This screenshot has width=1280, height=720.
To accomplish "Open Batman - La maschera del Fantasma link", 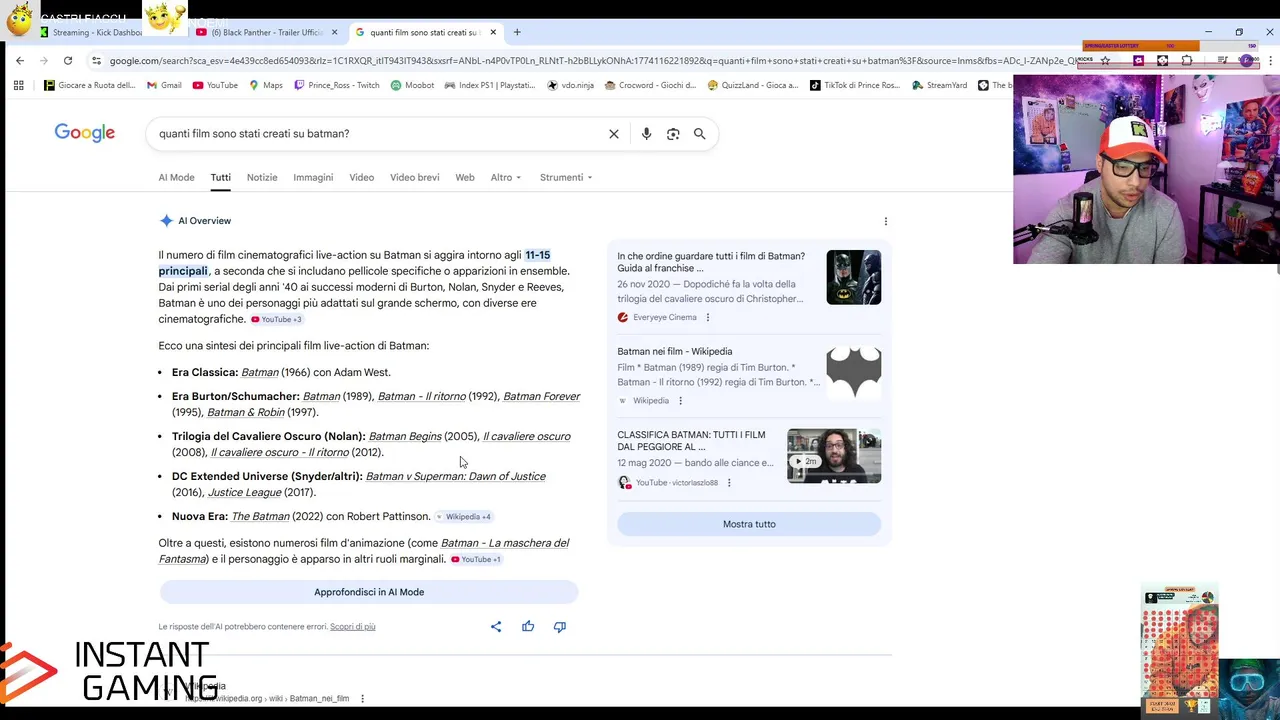I will point(364,551).
